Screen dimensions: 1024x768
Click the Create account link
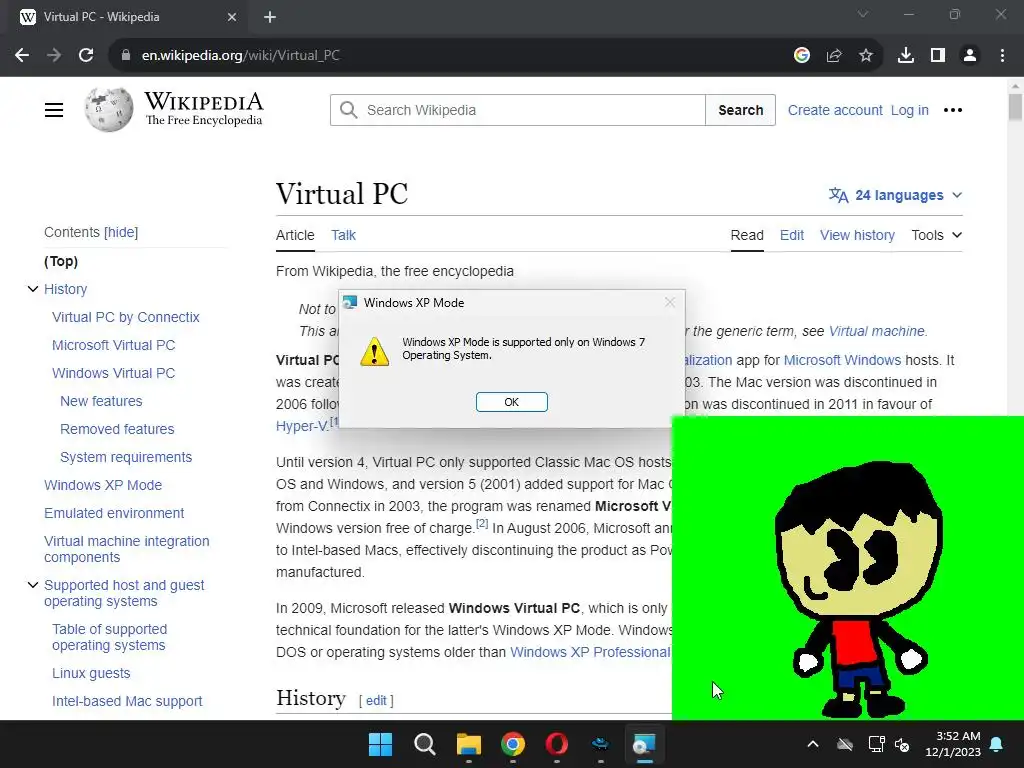835,110
